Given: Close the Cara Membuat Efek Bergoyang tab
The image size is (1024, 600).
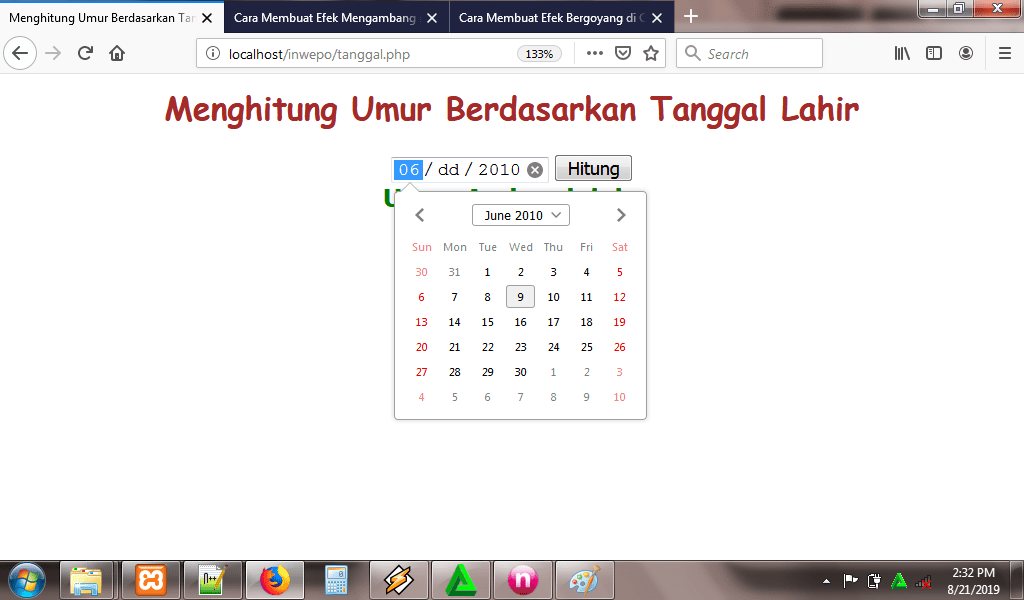Looking at the screenshot, I should (657, 18).
